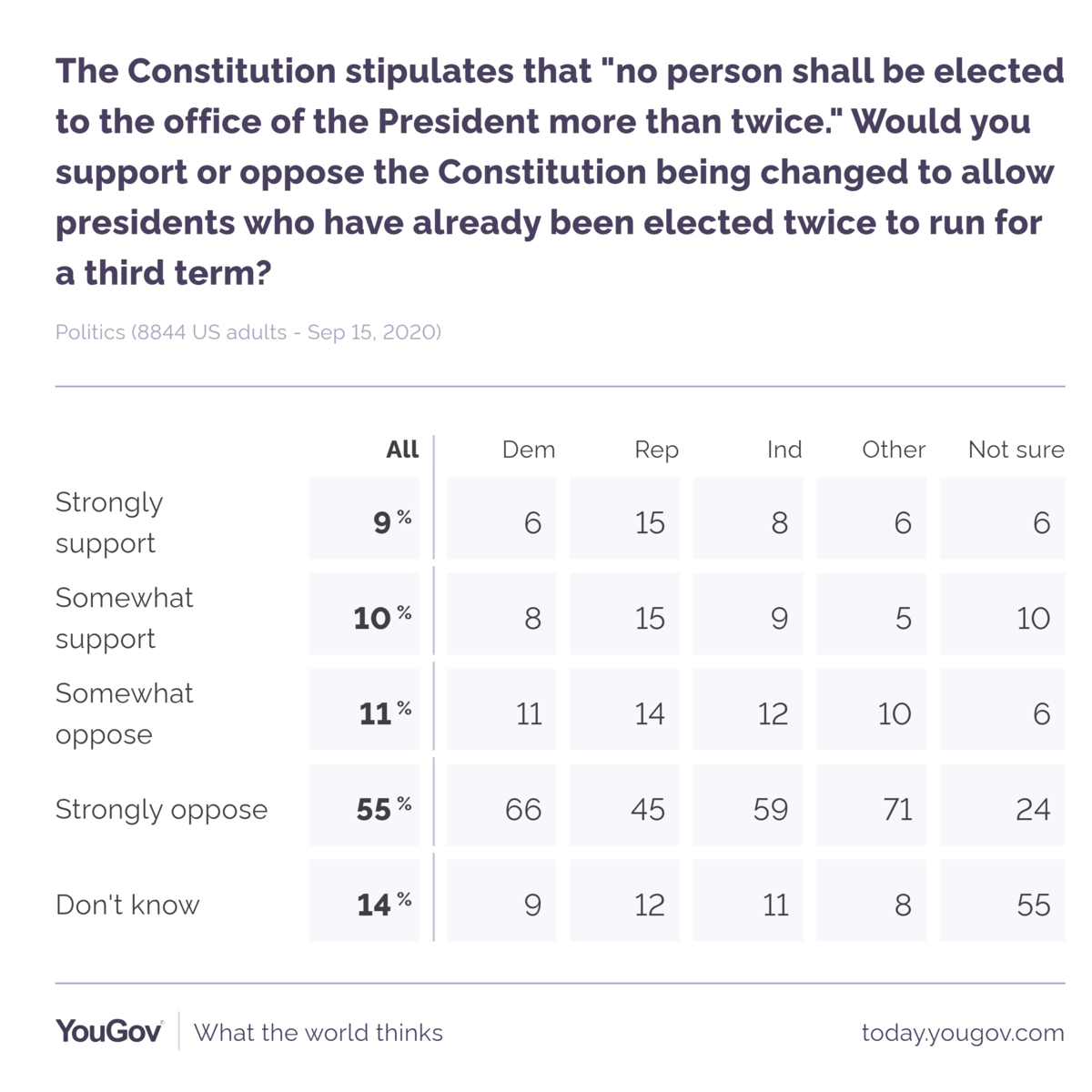Click the 9% All strongly support cell

365,522
